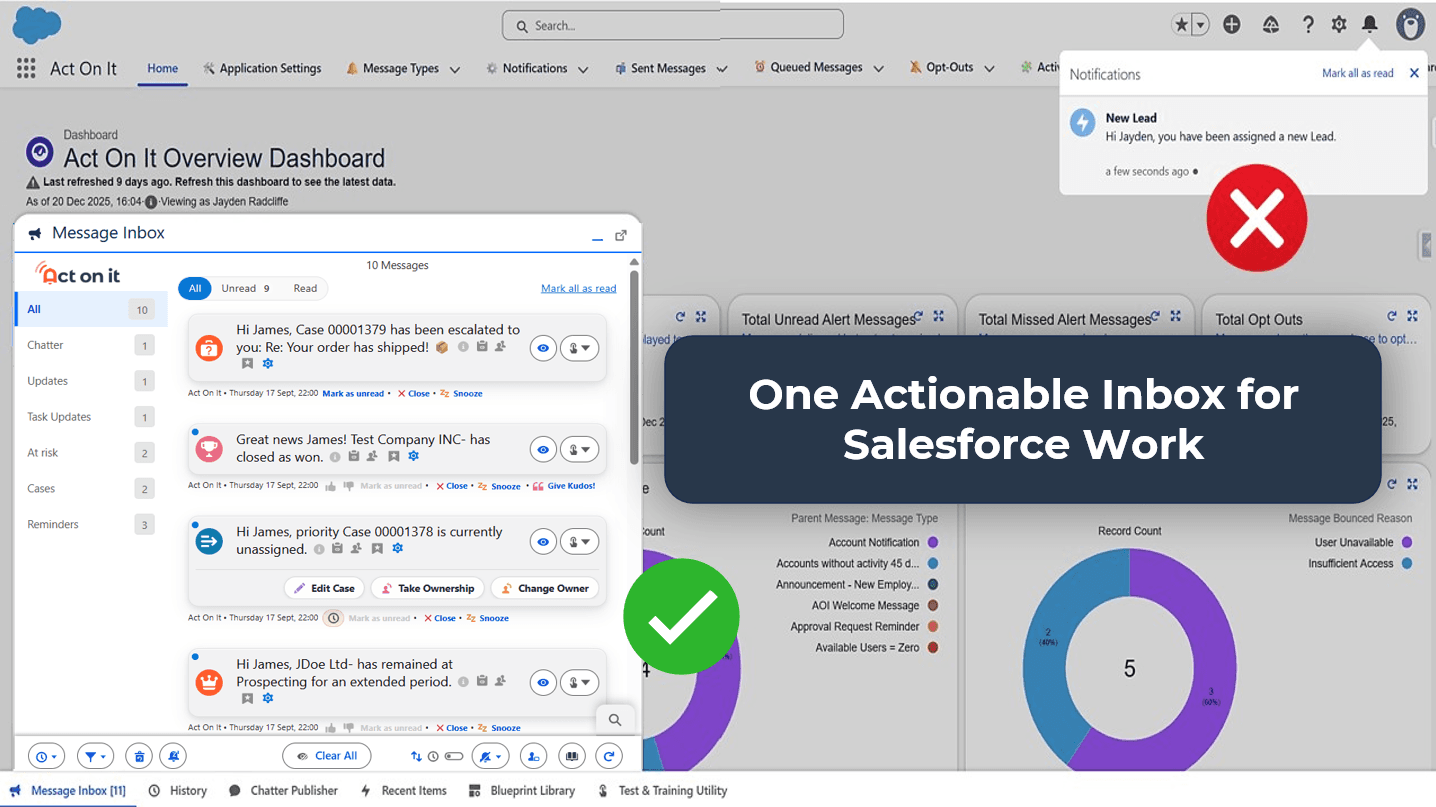Go to the Home tab

click(163, 68)
